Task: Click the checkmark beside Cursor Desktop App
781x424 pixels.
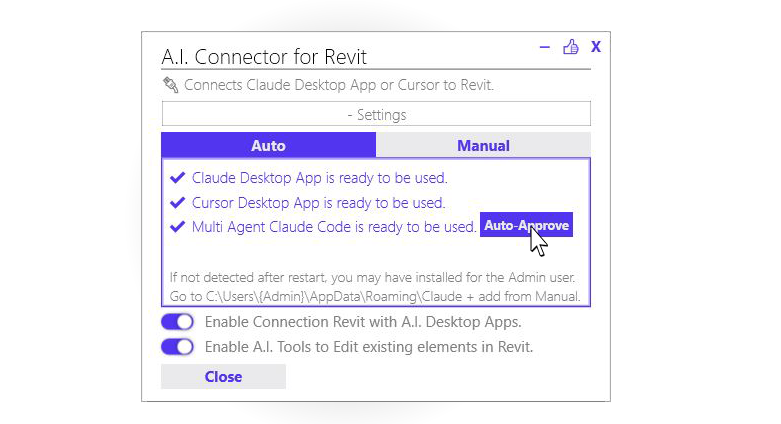Action: 178,203
